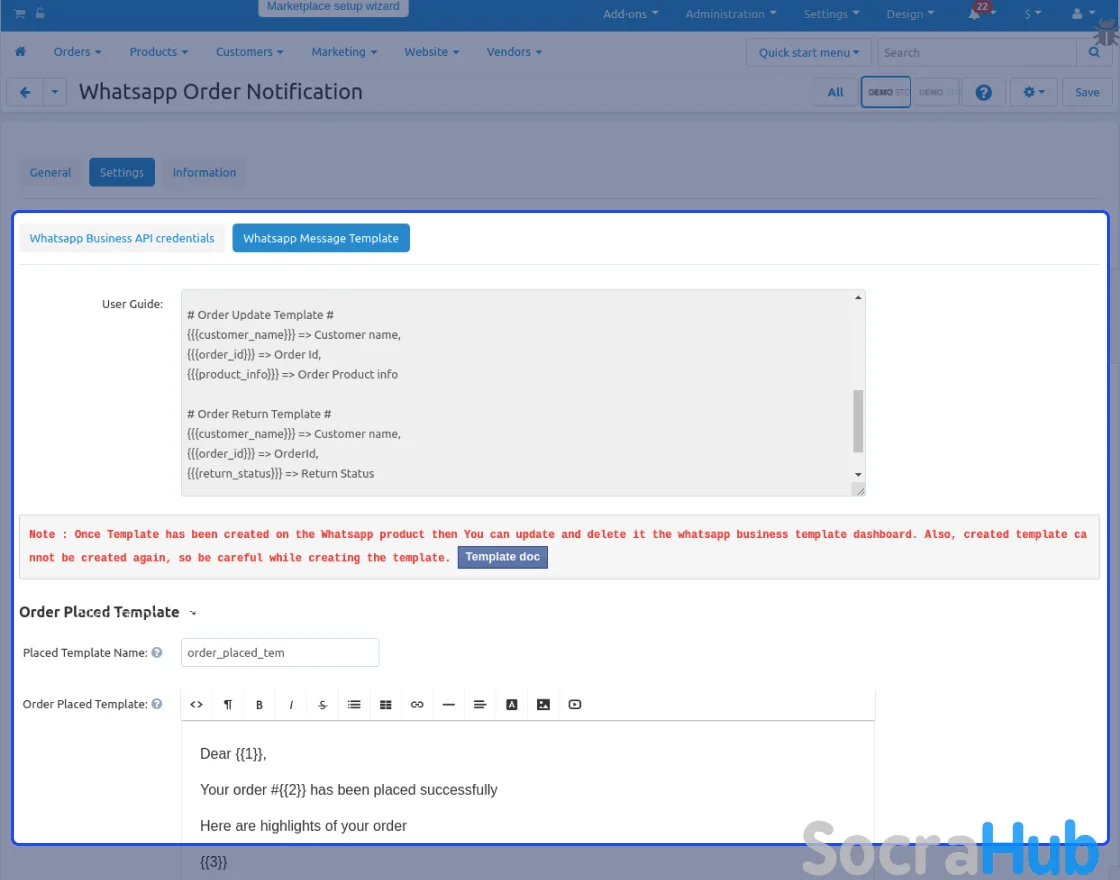Focus the Placed Template Name field
1120x880 pixels.
[x=280, y=652]
